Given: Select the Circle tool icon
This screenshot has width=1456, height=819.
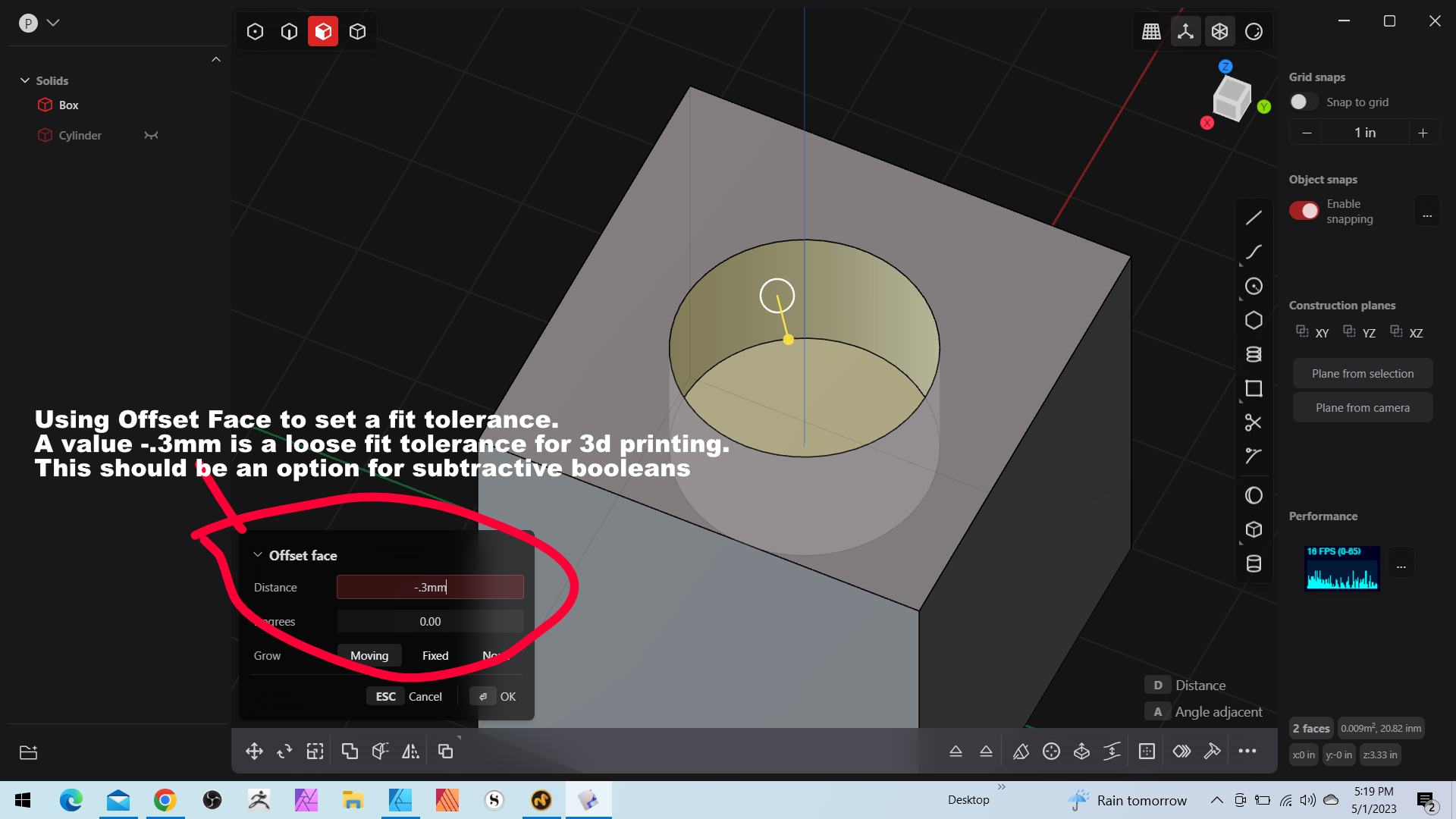Looking at the screenshot, I should (1254, 286).
